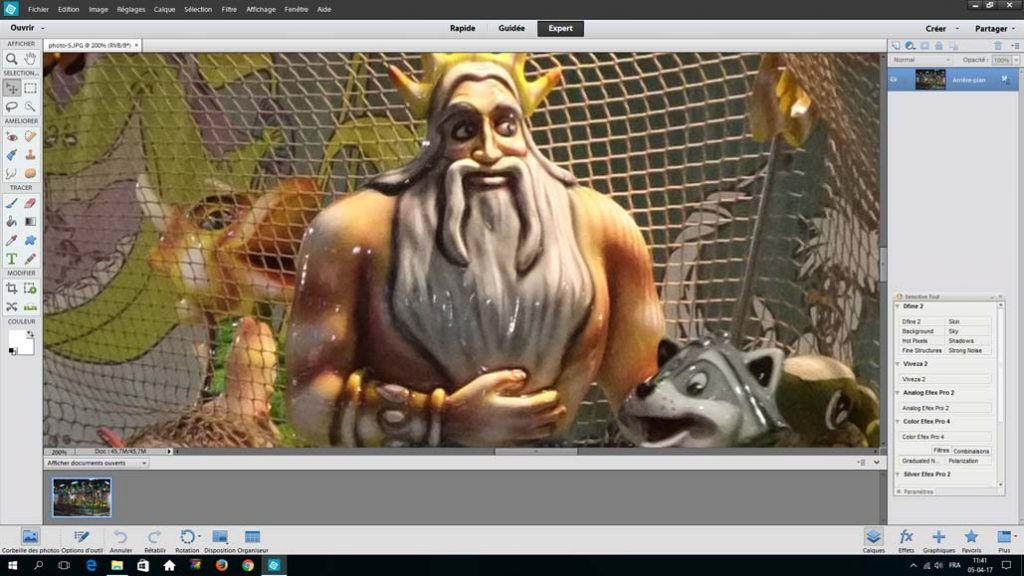1024x576 pixels.
Task: Select the Content-Aware Move tool
Action: pos(12,306)
